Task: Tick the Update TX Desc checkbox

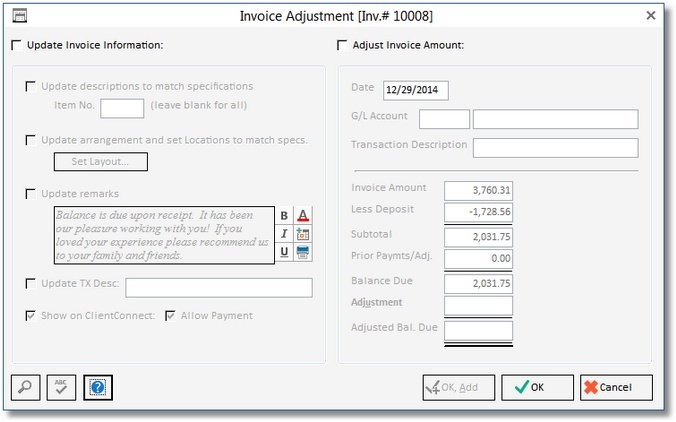Action: pos(31,283)
